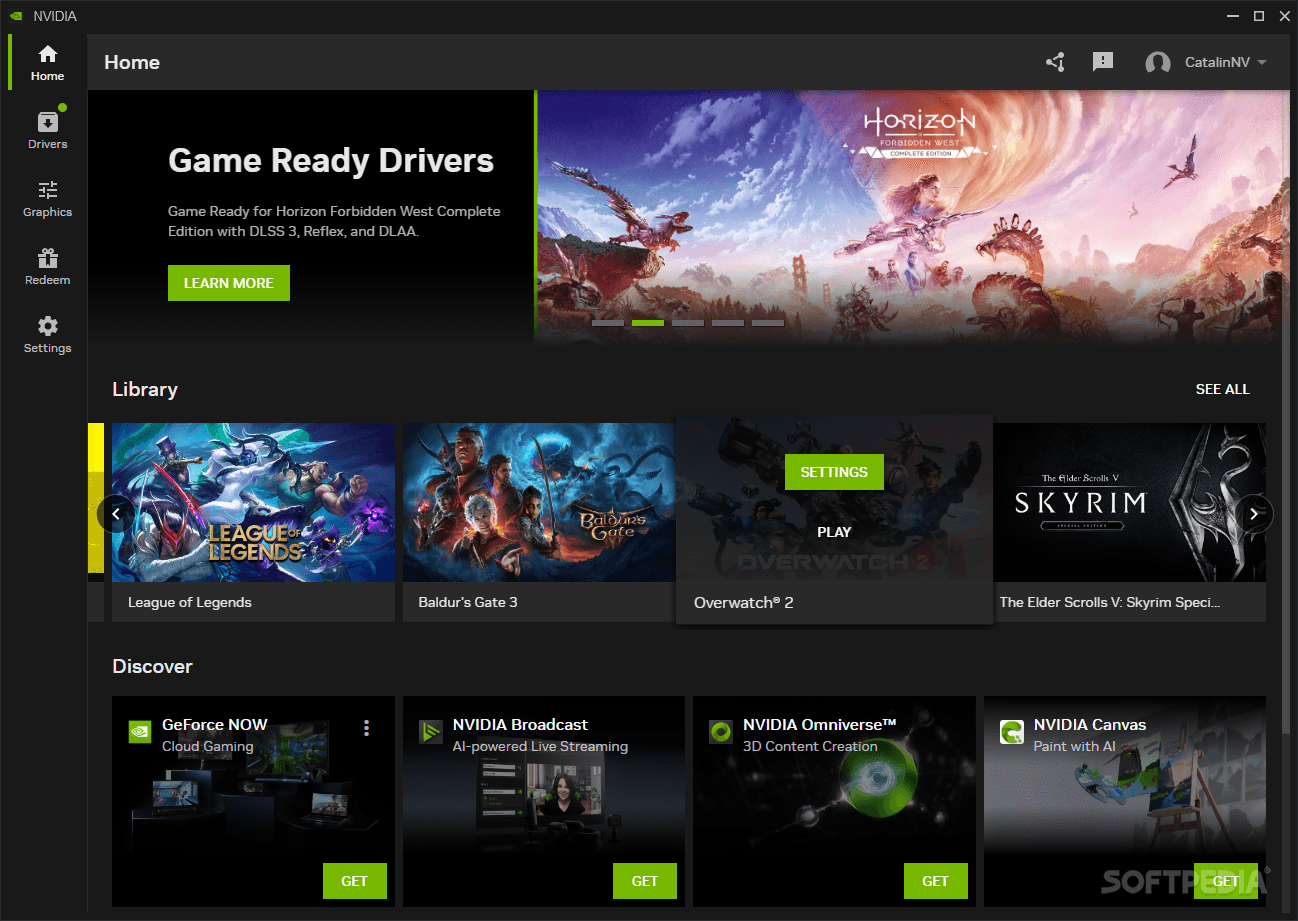
Task: Click the GeForce NOW app icon
Action: pyautogui.click(x=140, y=732)
